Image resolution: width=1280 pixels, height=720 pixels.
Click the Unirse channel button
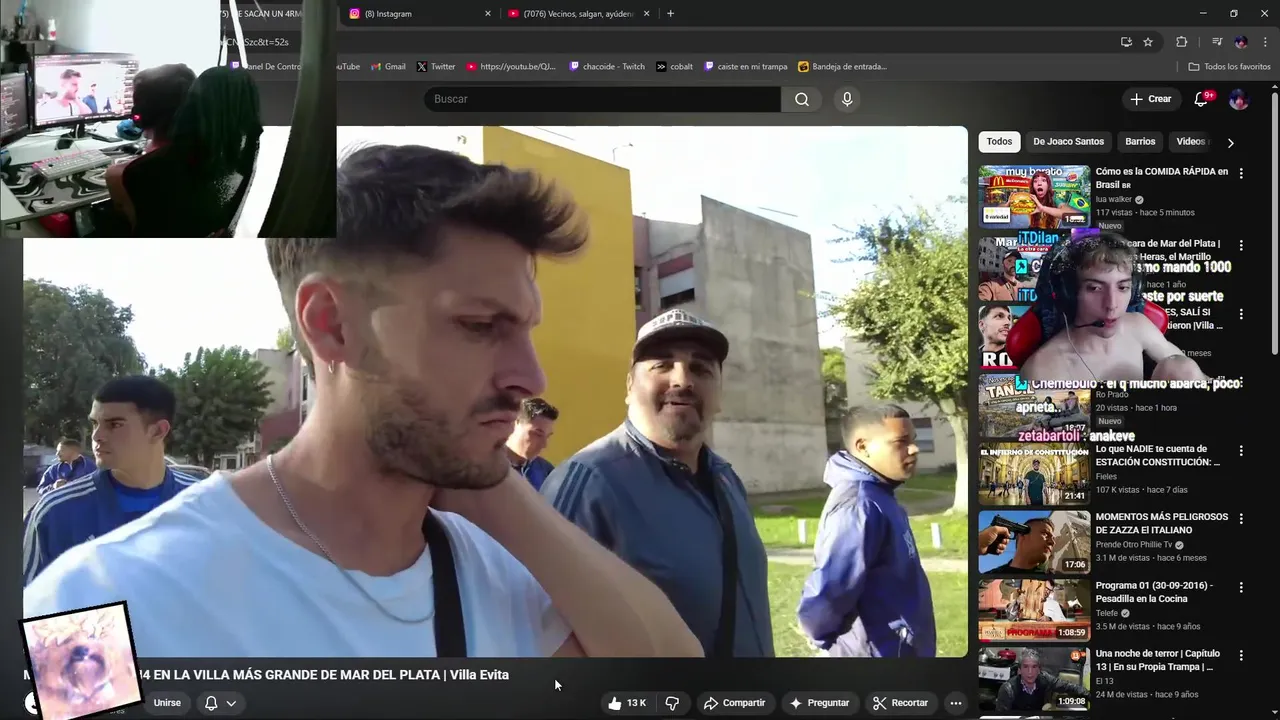pyautogui.click(x=167, y=703)
